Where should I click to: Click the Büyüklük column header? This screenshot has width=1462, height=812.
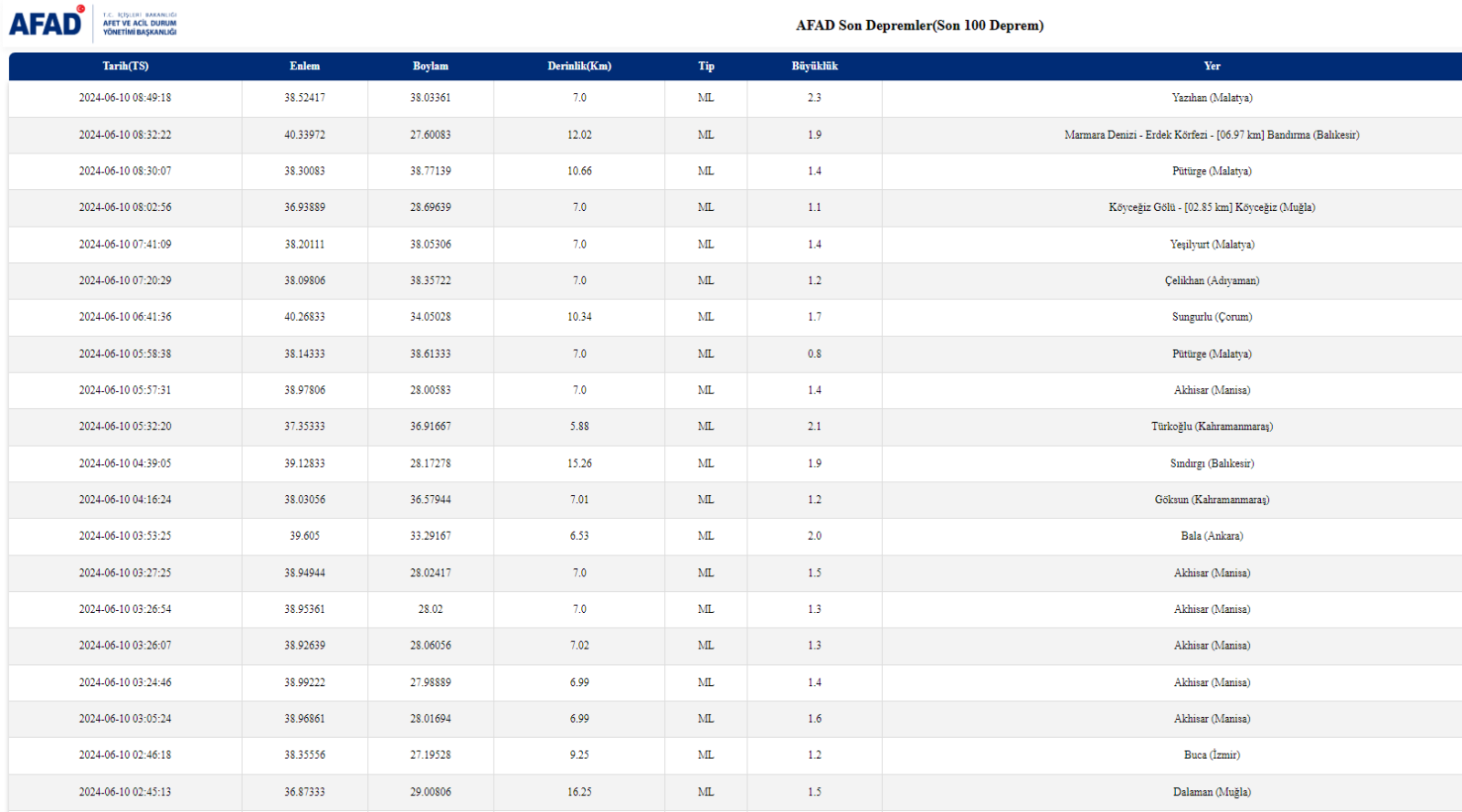pos(814,66)
